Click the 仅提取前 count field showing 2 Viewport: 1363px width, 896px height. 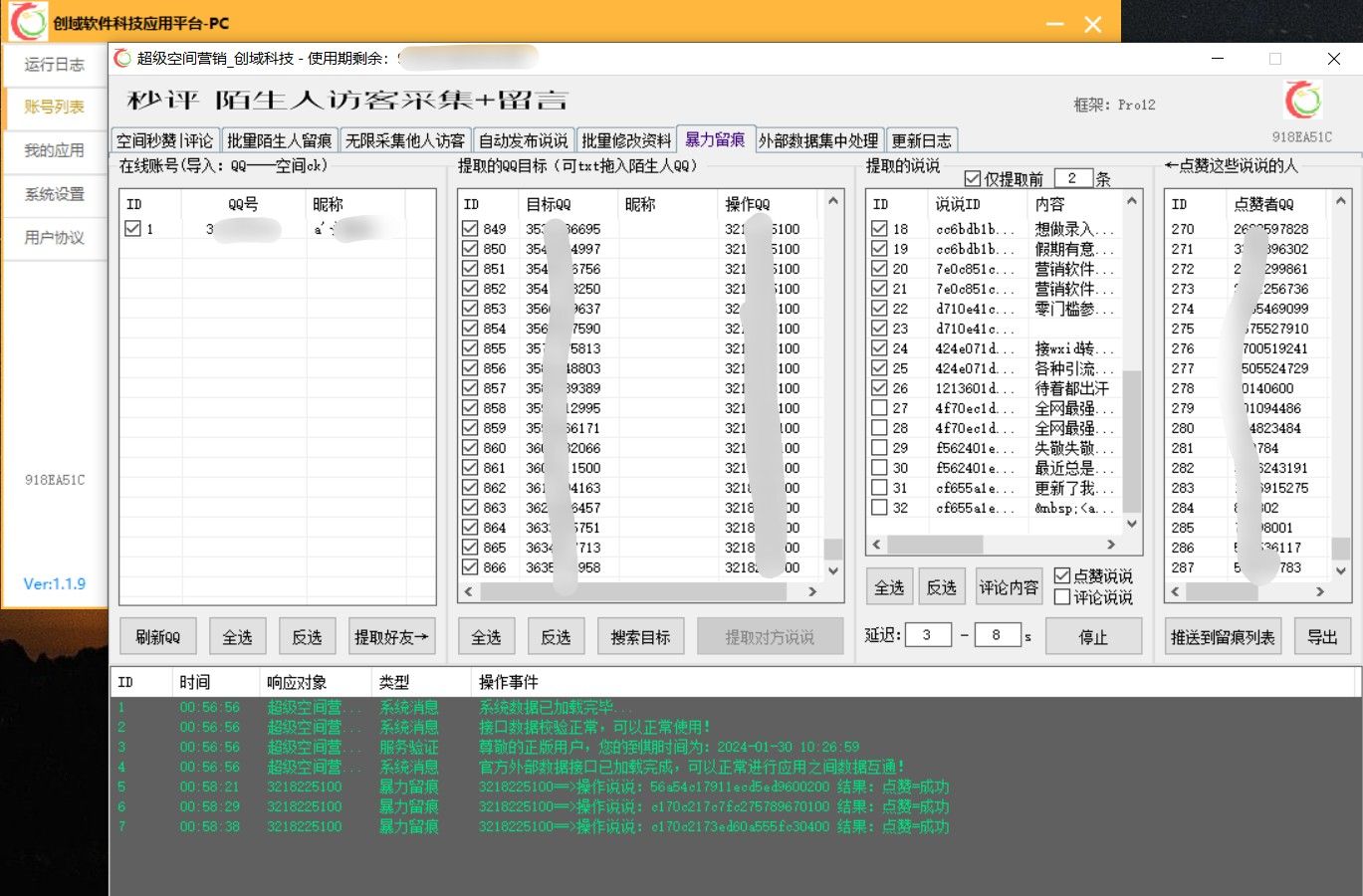pyautogui.click(x=1073, y=178)
